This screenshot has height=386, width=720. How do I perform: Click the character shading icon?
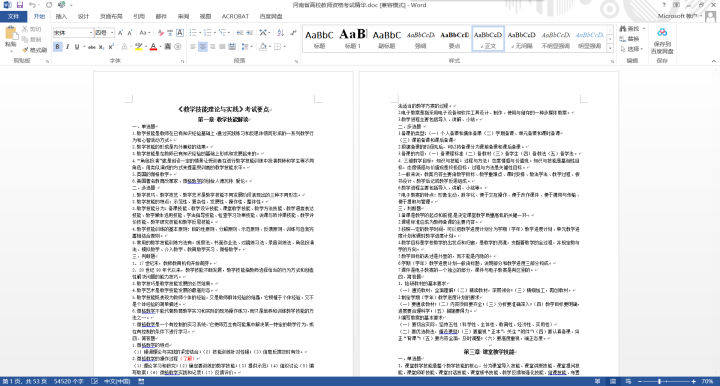pyautogui.click(x=168, y=47)
